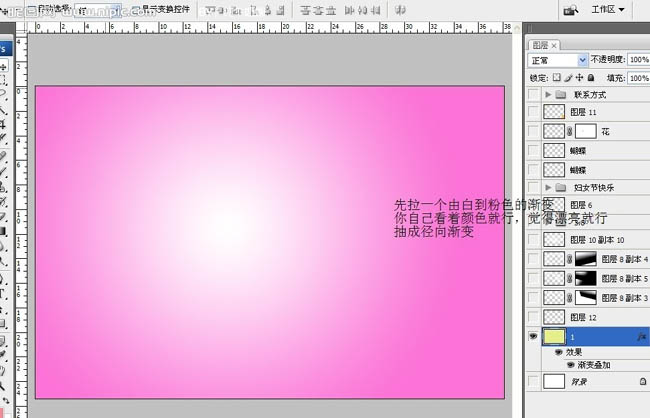The height and width of the screenshot is (418, 650).
Task: Hide layer 1 with its eye icon
Action: coord(533,336)
